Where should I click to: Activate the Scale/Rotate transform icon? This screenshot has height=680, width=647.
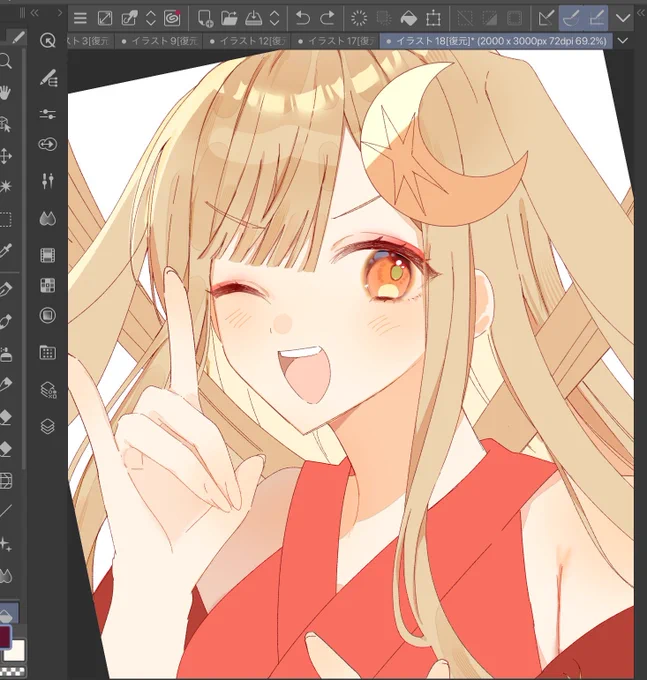coord(433,18)
